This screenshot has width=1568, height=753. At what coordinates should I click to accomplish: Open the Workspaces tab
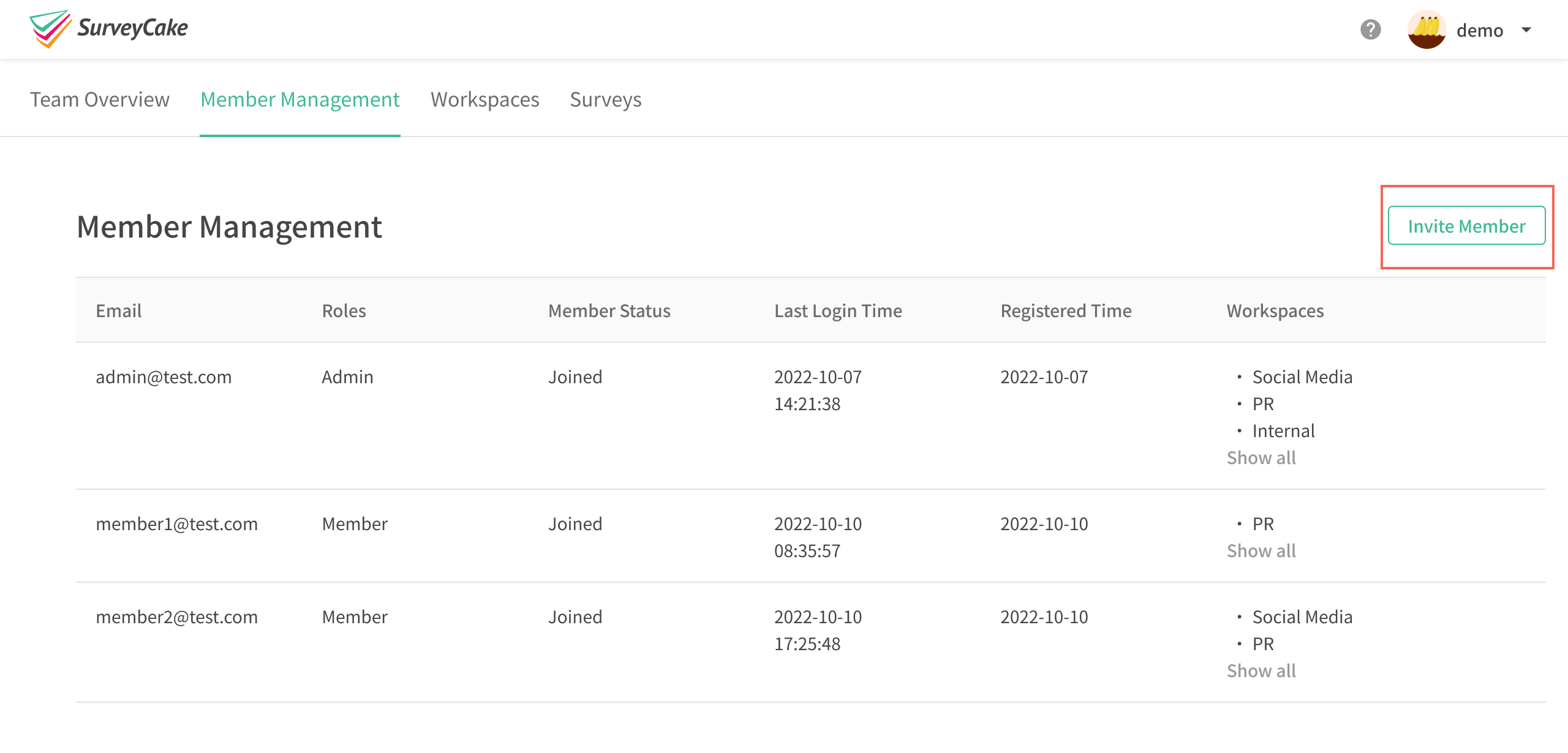pos(484,99)
